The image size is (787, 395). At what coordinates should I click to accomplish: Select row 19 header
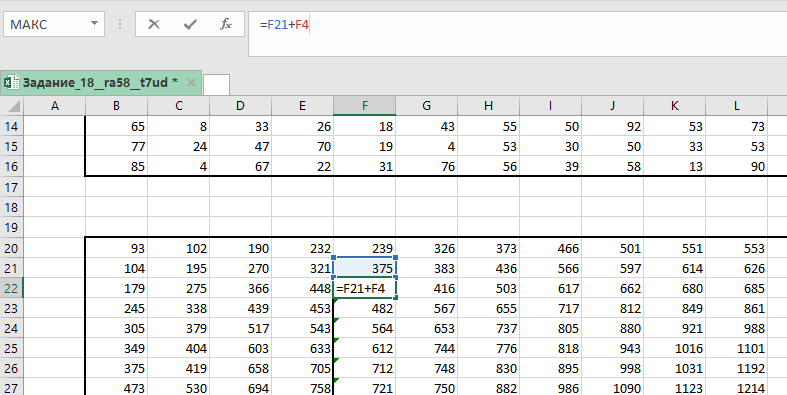pyautogui.click(x=12, y=227)
